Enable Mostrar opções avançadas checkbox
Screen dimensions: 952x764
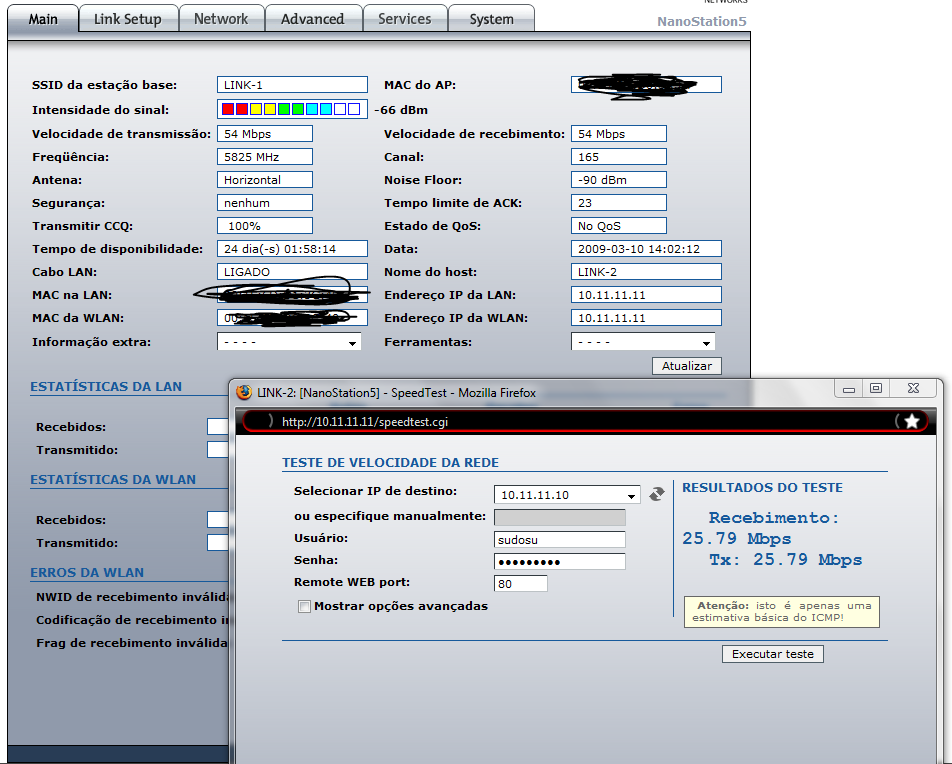(304, 606)
